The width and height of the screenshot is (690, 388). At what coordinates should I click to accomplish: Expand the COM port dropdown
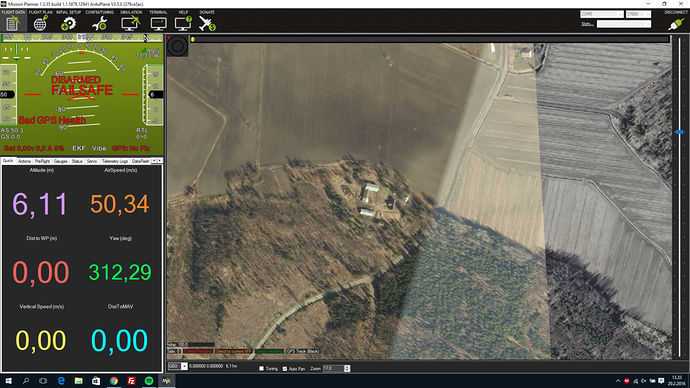[602, 14]
